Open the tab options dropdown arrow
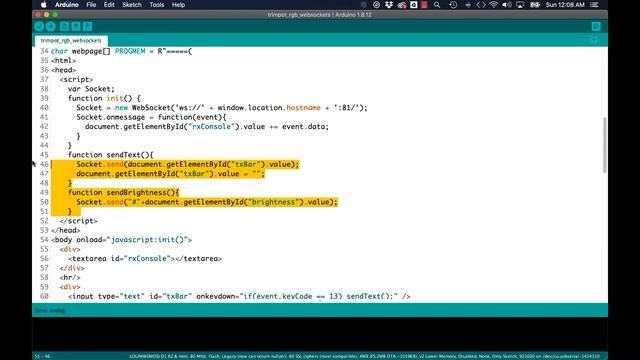 pyautogui.click(x=594, y=40)
